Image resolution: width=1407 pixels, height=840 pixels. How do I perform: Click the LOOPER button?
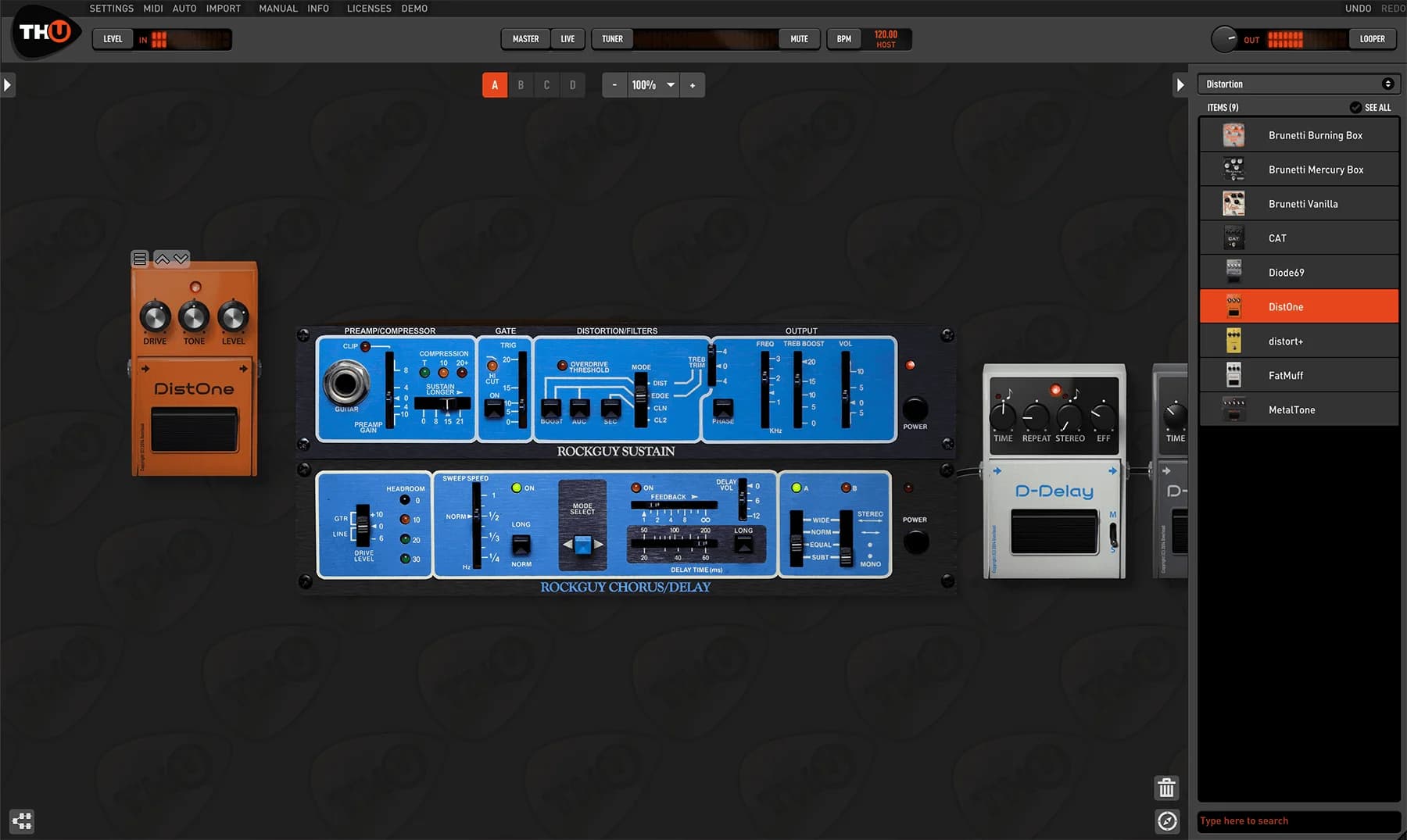[x=1372, y=39]
